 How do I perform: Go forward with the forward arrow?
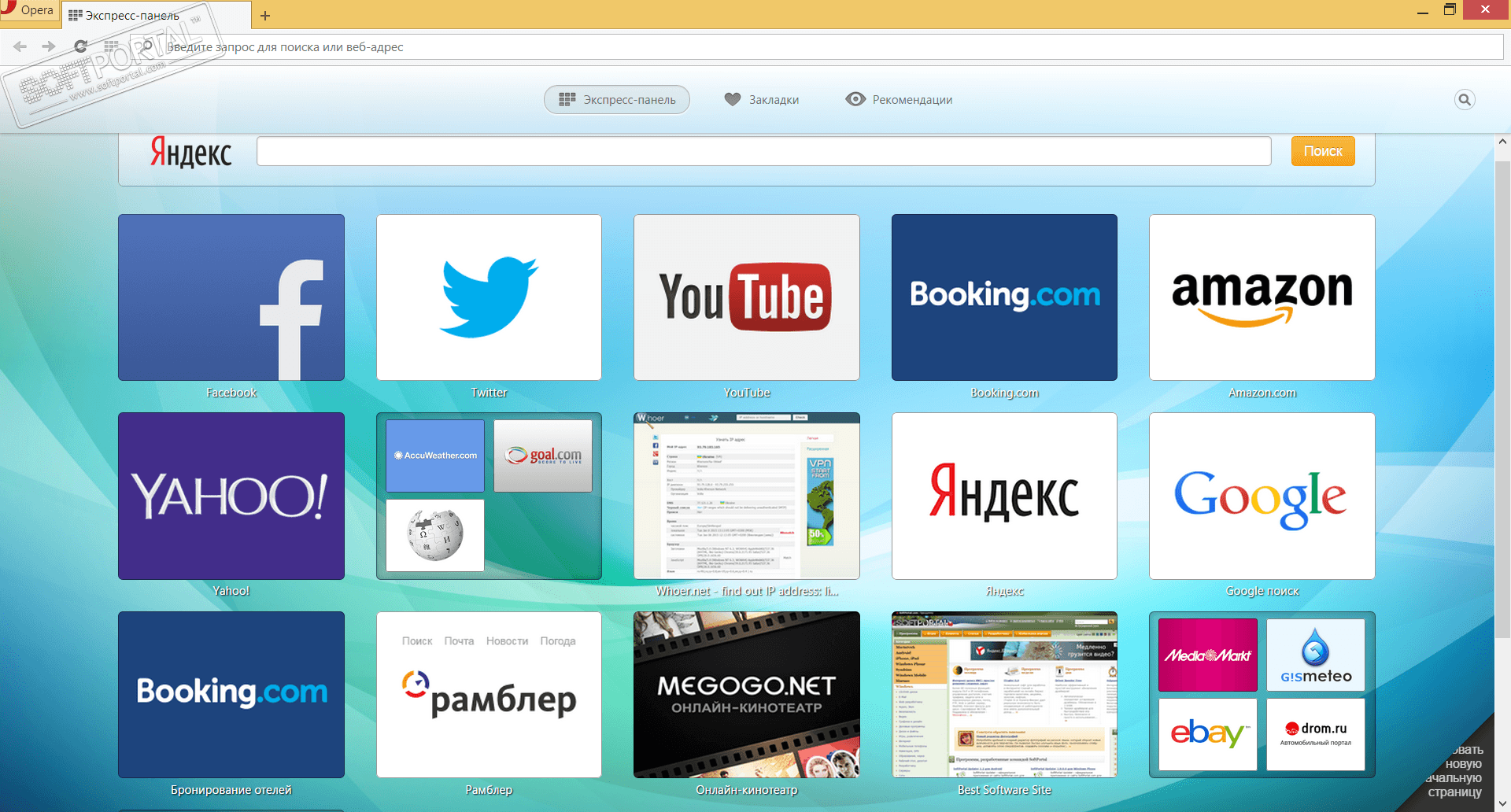coord(49,47)
